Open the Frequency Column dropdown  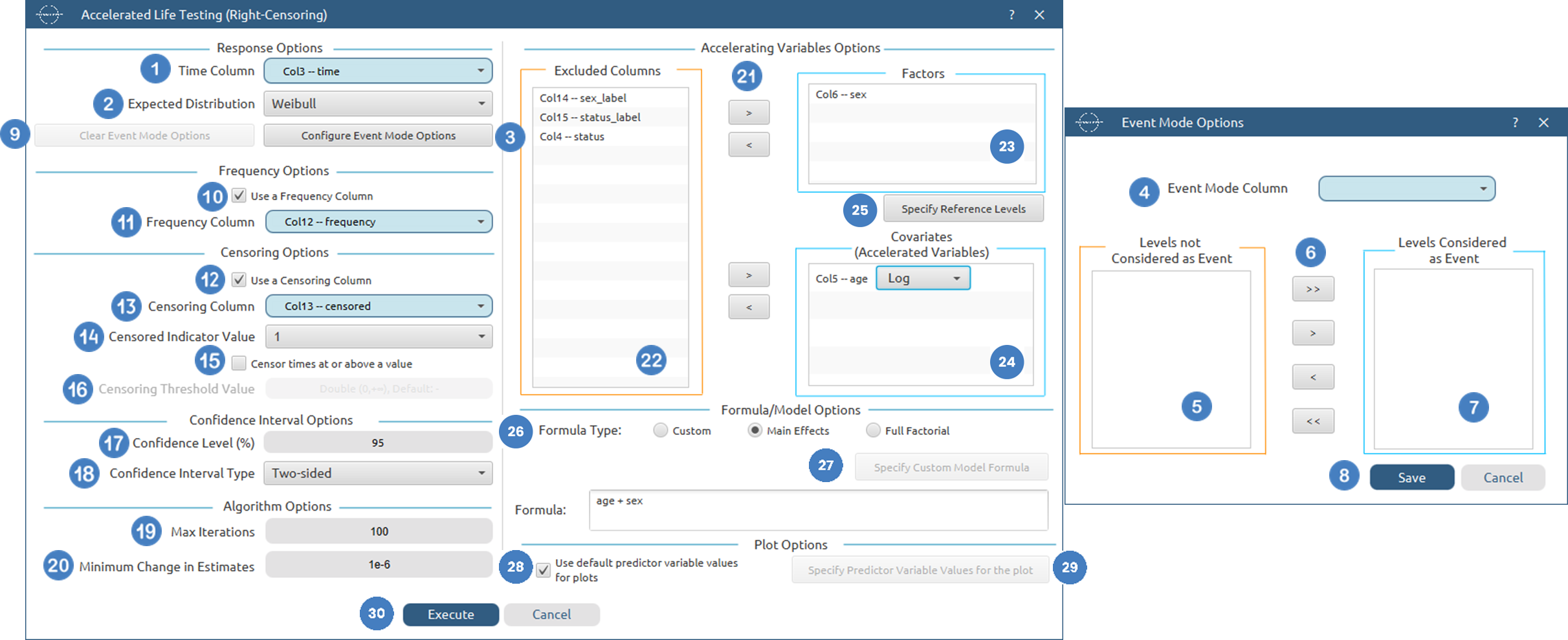click(379, 221)
